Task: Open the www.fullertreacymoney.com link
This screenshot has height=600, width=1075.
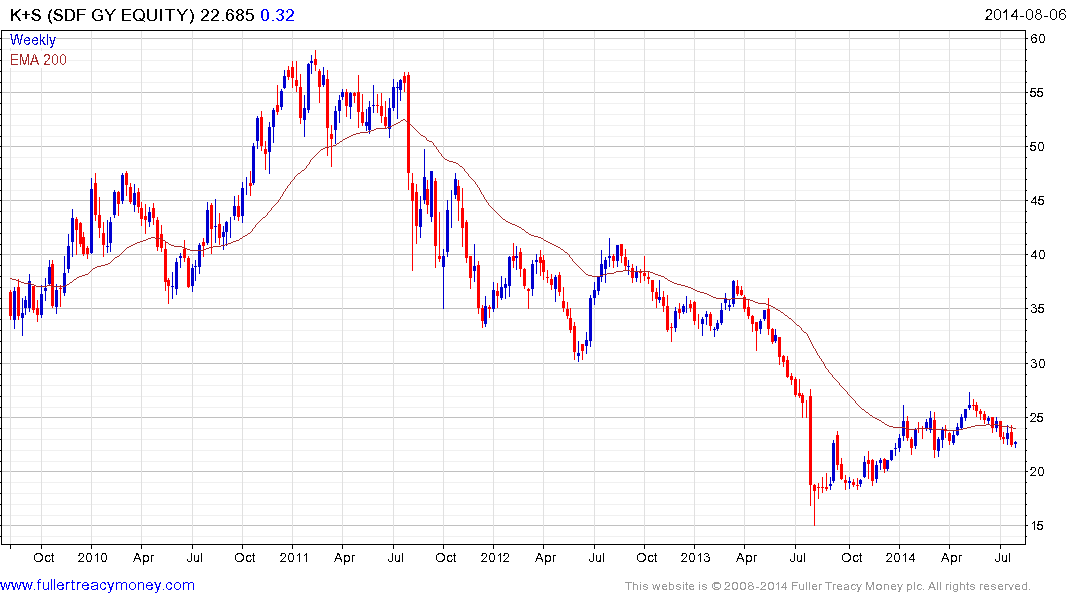Action: (x=97, y=586)
